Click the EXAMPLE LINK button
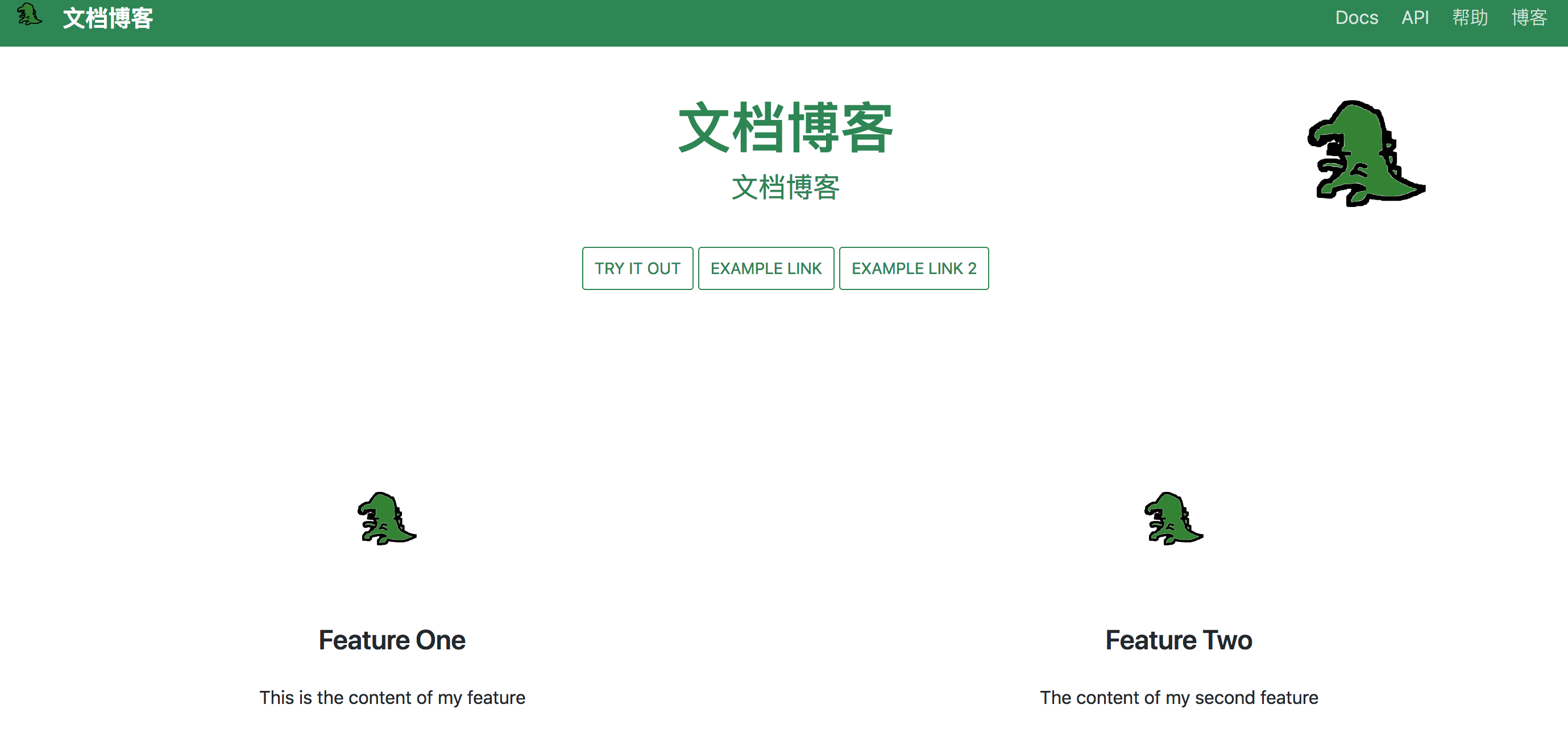1568x729 pixels. 765,268
